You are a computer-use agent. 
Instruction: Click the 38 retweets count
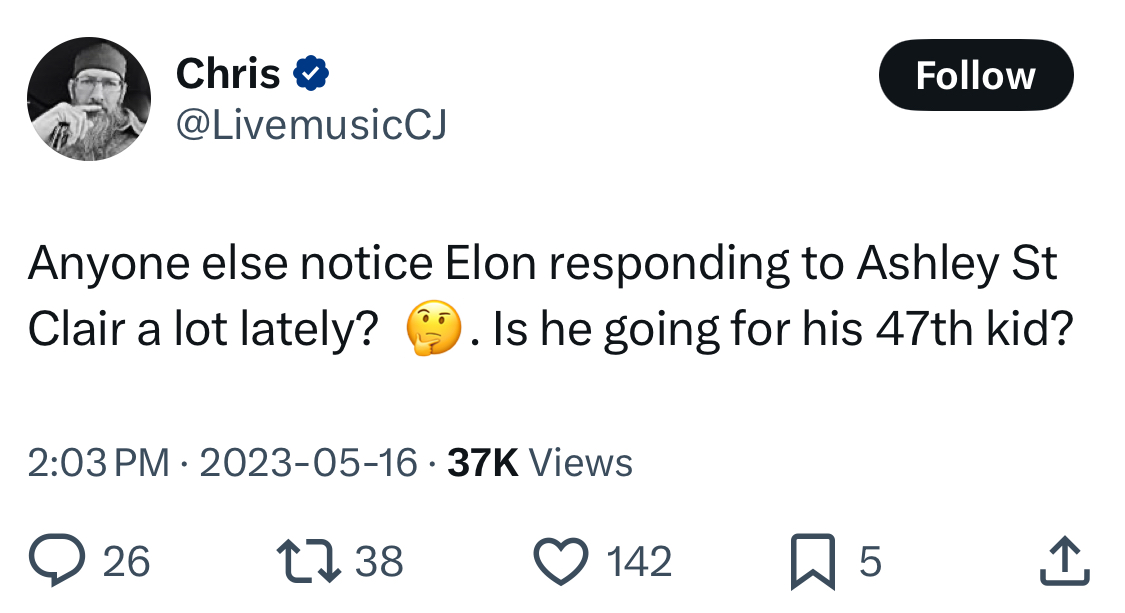pyautogui.click(x=380, y=561)
